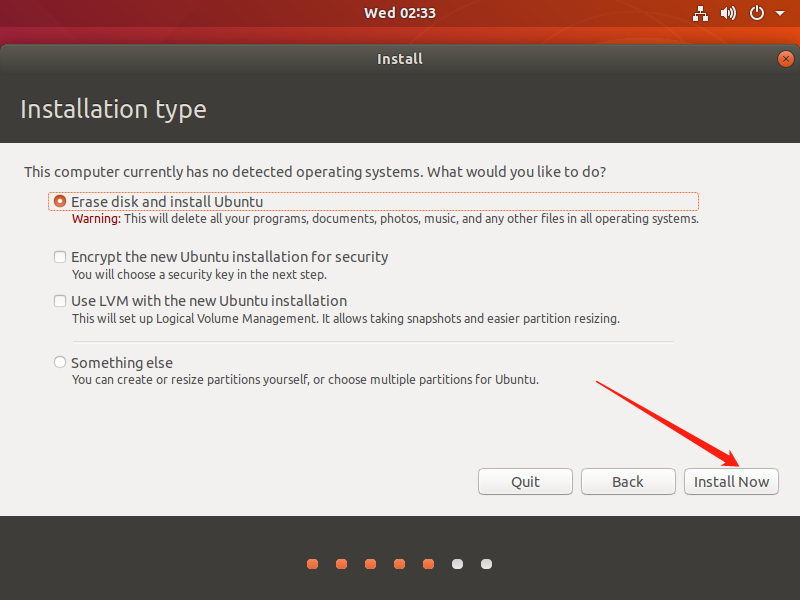Click the volume speaker icon
Image resolution: width=800 pixels, height=600 pixels.
(x=728, y=13)
